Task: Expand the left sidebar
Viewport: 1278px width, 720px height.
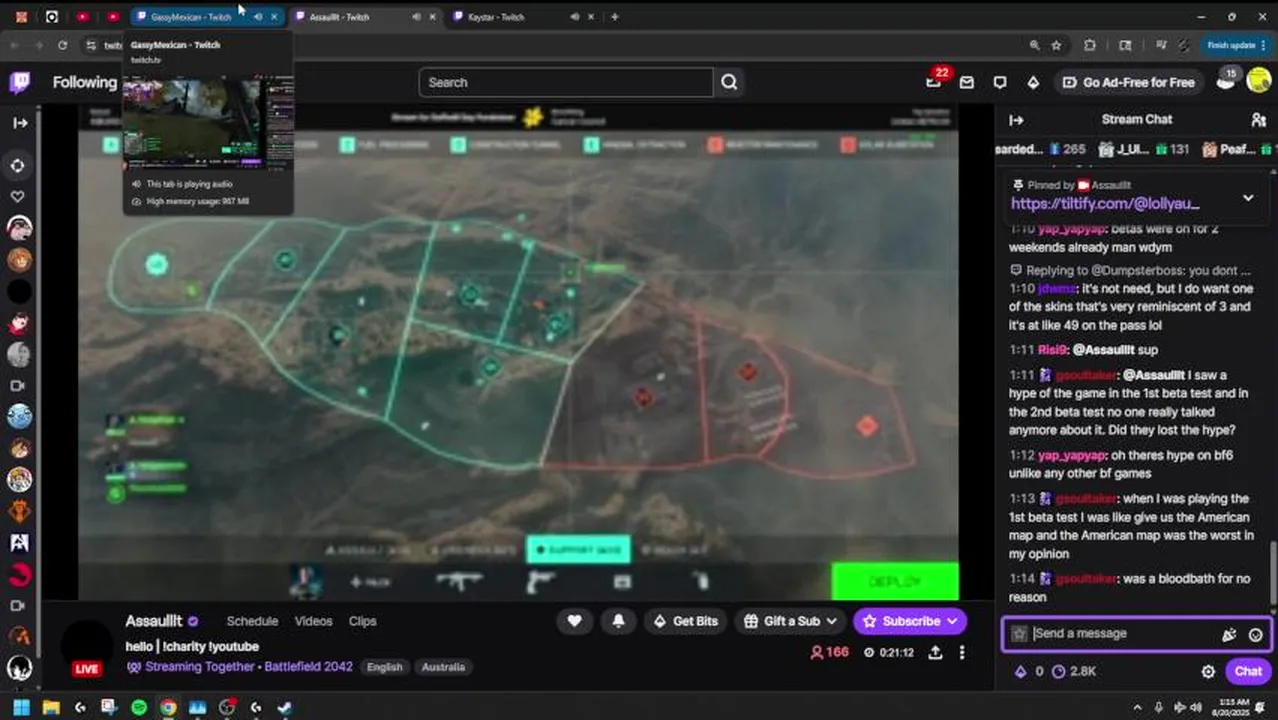Action: point(20,123)
